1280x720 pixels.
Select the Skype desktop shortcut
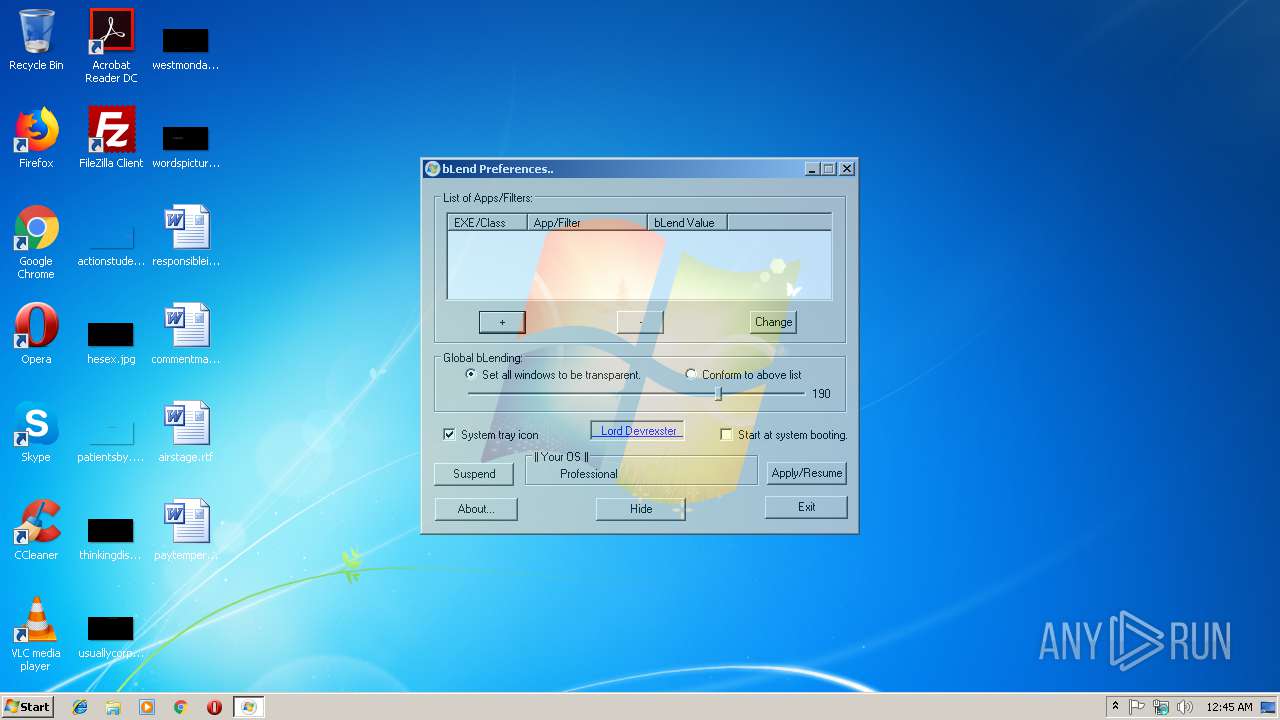pos(36,432)
